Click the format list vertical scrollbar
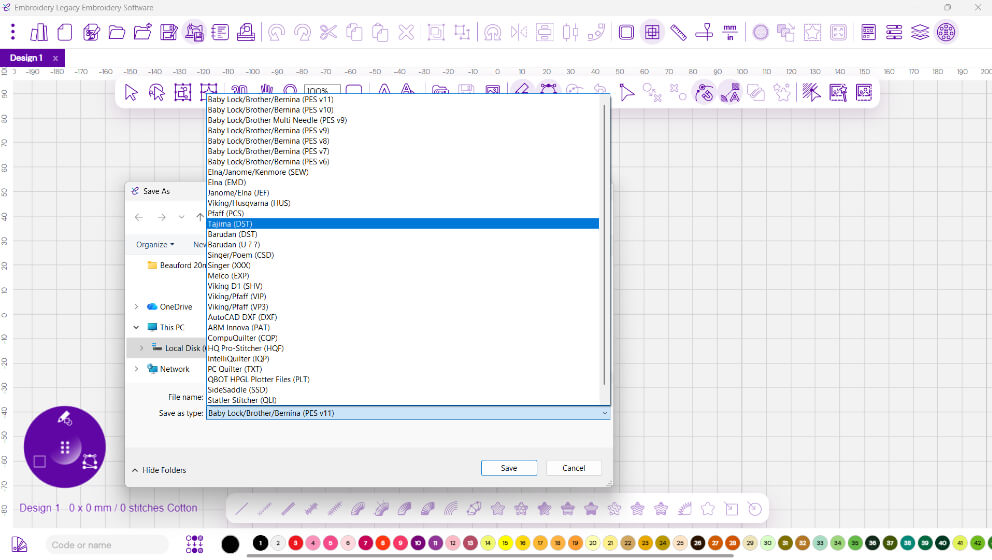The width and height of the screenshot is (992, 560). point(605,243)
